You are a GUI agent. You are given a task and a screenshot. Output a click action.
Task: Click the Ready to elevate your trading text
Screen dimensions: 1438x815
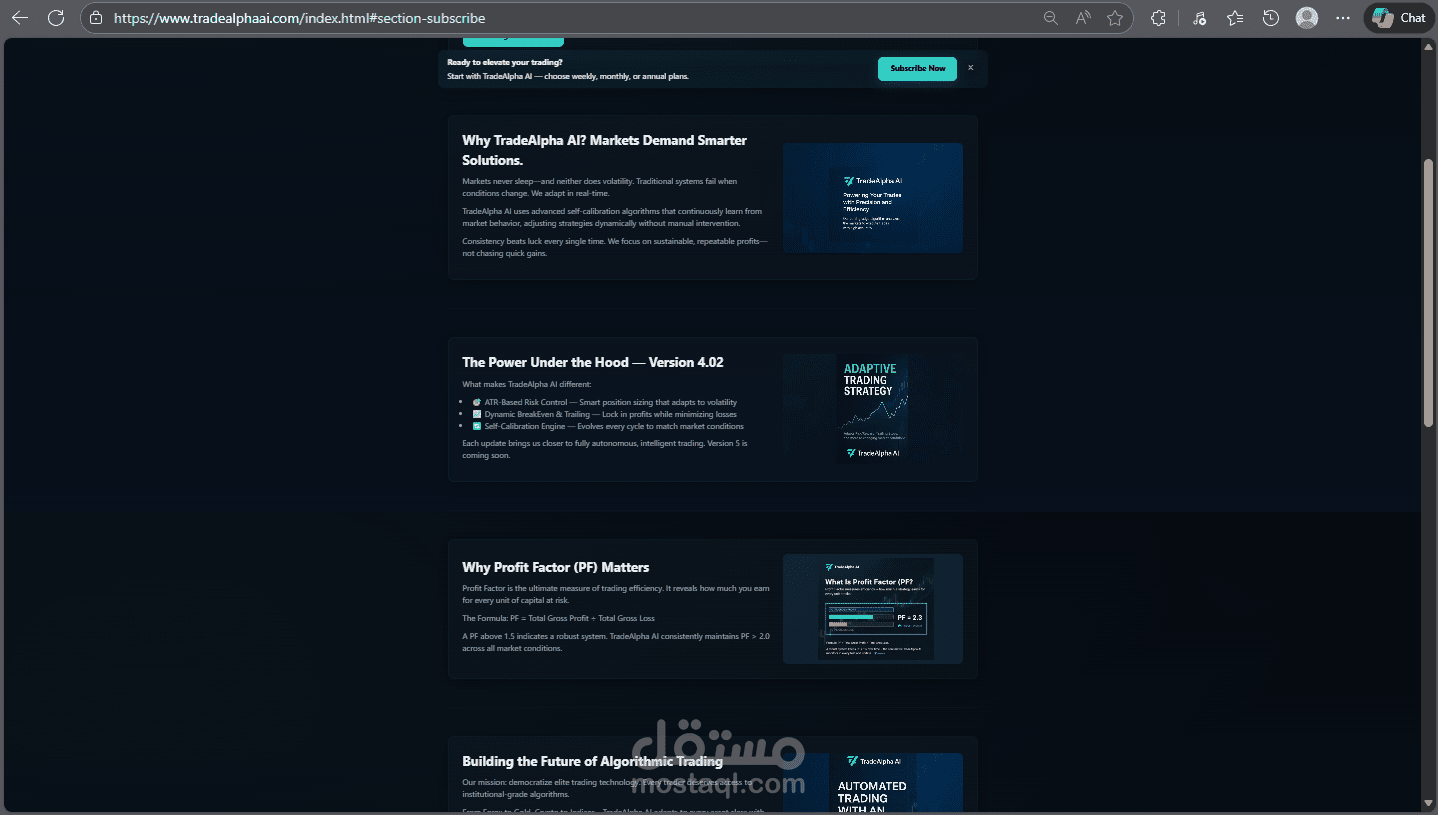(505, 62)
